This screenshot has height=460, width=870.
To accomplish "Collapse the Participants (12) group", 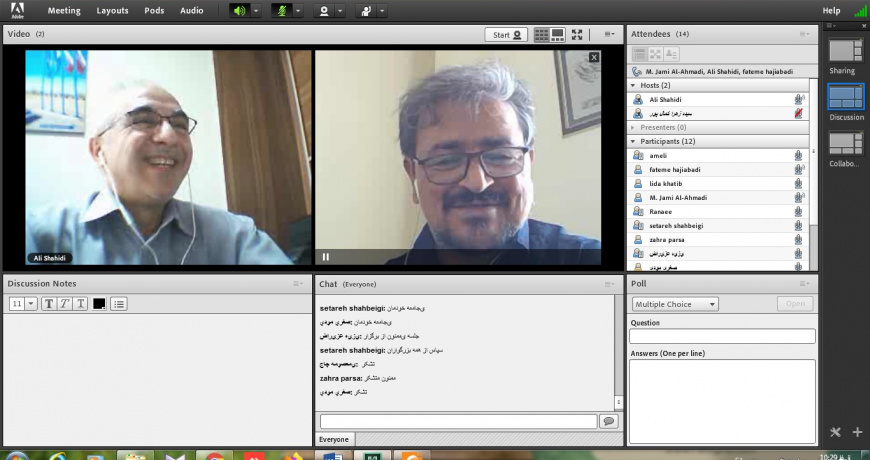I will click(633, 141).
